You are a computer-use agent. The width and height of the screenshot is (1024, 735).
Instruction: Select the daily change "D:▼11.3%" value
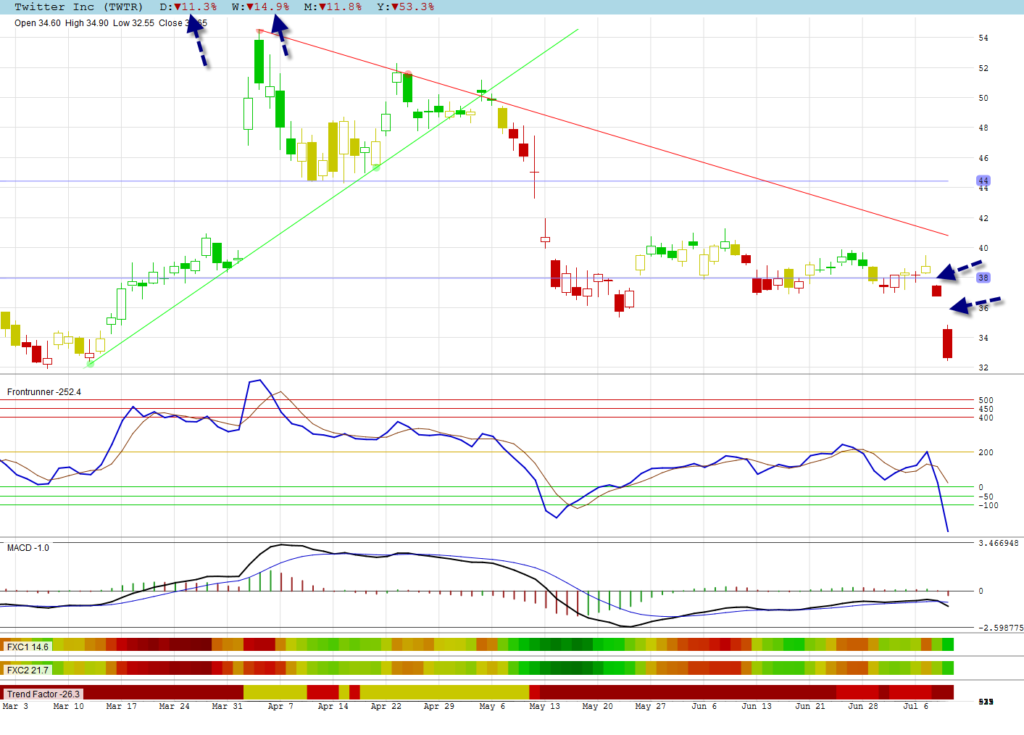pyautogui.click(x=188, y=7)
